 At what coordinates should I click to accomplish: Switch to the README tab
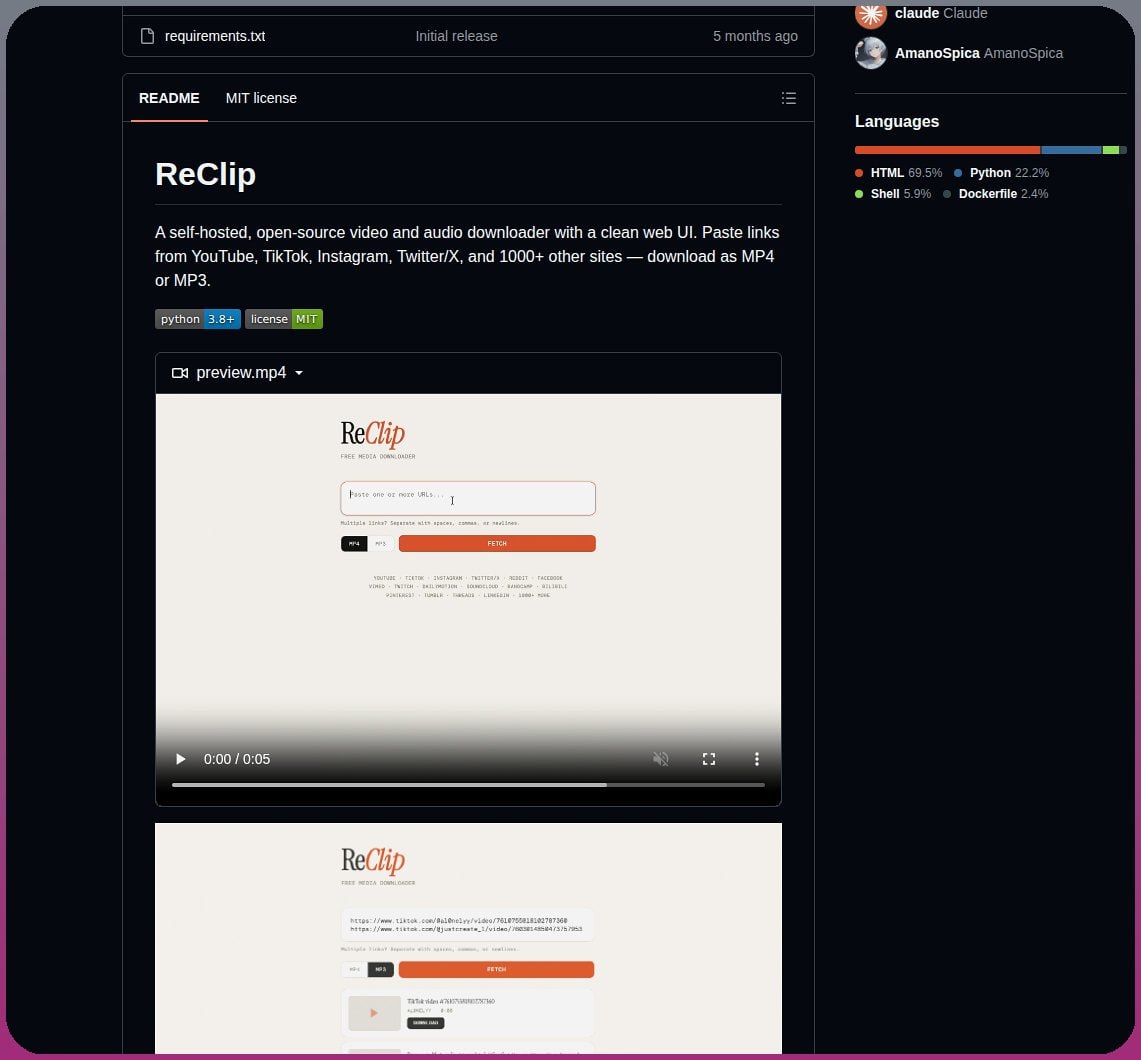[169, 97]
